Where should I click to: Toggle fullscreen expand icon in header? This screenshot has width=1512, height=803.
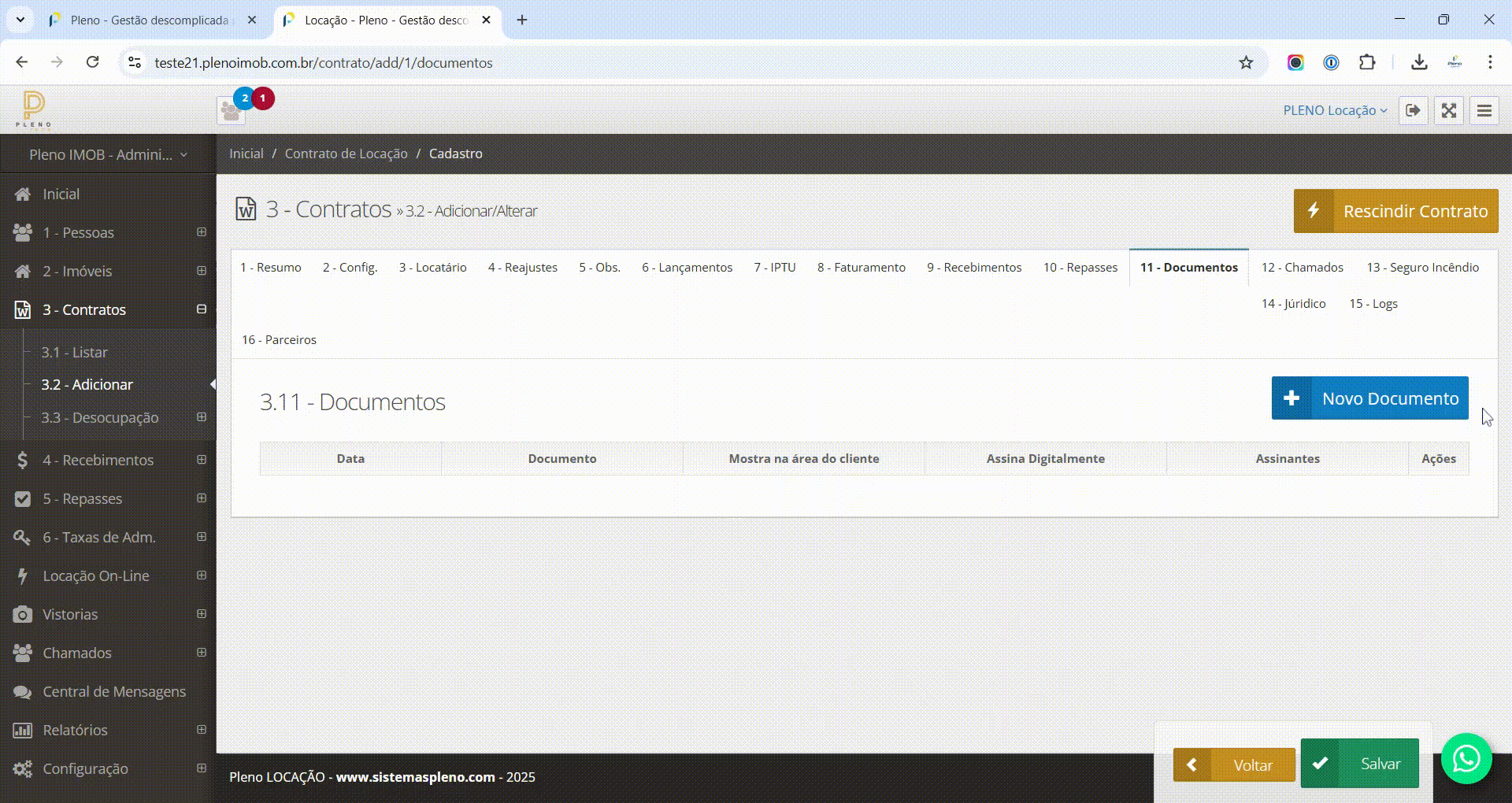pyautogui.click(x=1449, y=110)
